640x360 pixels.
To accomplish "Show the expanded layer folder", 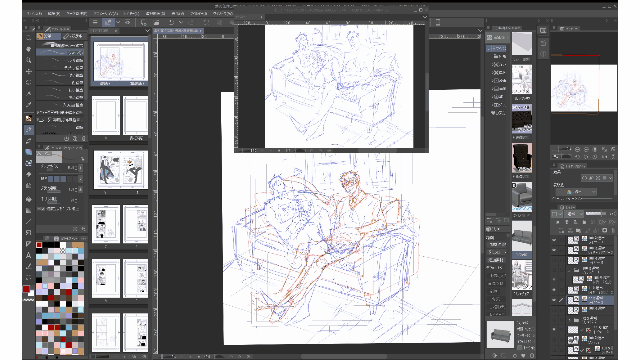I will 554,270.
